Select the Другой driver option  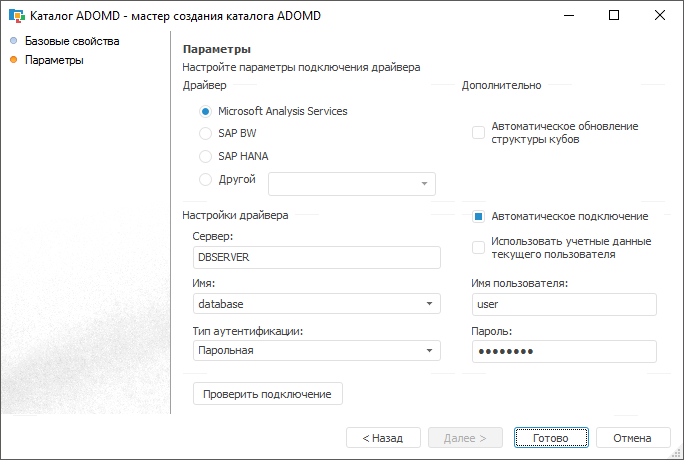pyautogui.click(x=206, y=180)
